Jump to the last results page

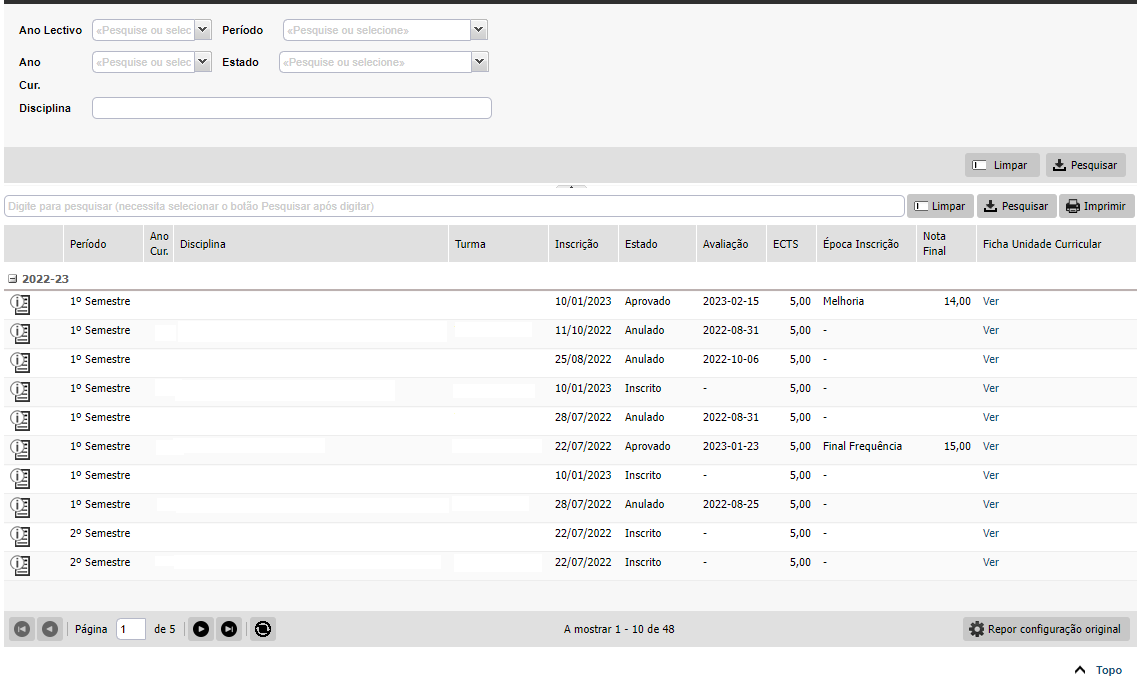[x=229, y=629]
